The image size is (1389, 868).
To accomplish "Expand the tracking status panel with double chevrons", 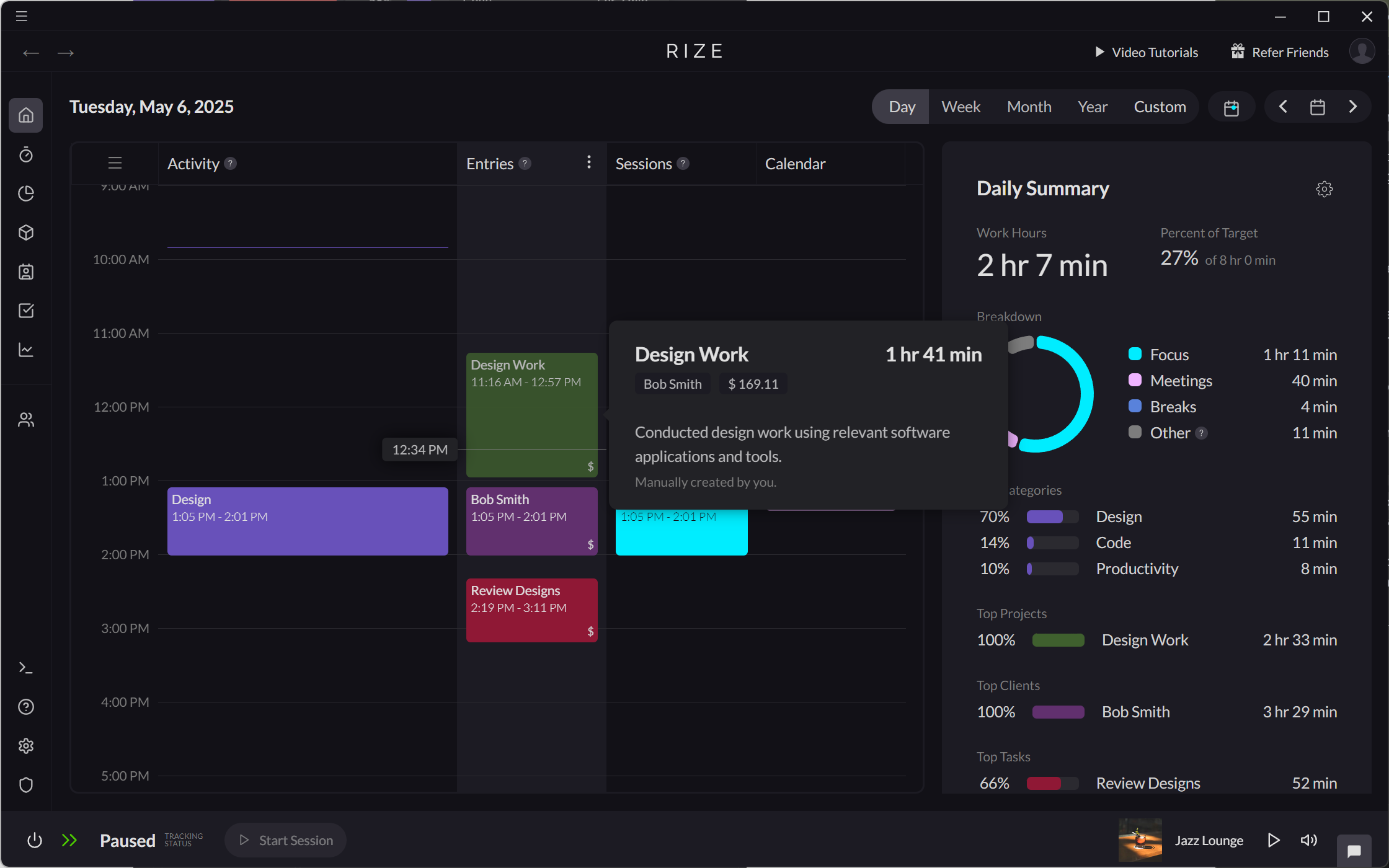I will pos(69,840).
